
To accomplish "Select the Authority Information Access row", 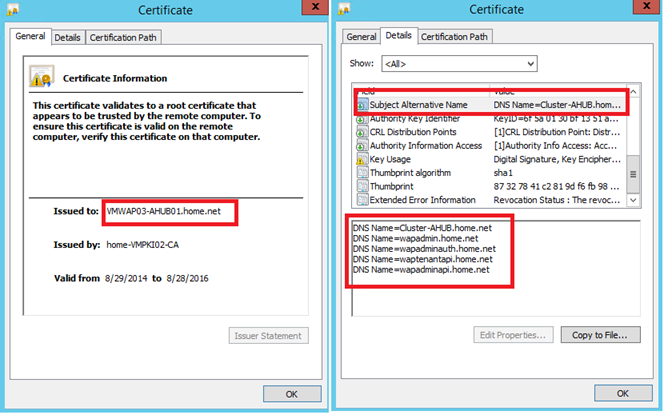I will coord(490,146).
